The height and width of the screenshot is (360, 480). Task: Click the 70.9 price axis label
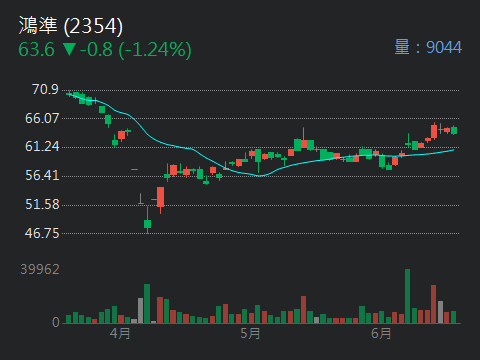pyautogui.click(x=45, y=89)
